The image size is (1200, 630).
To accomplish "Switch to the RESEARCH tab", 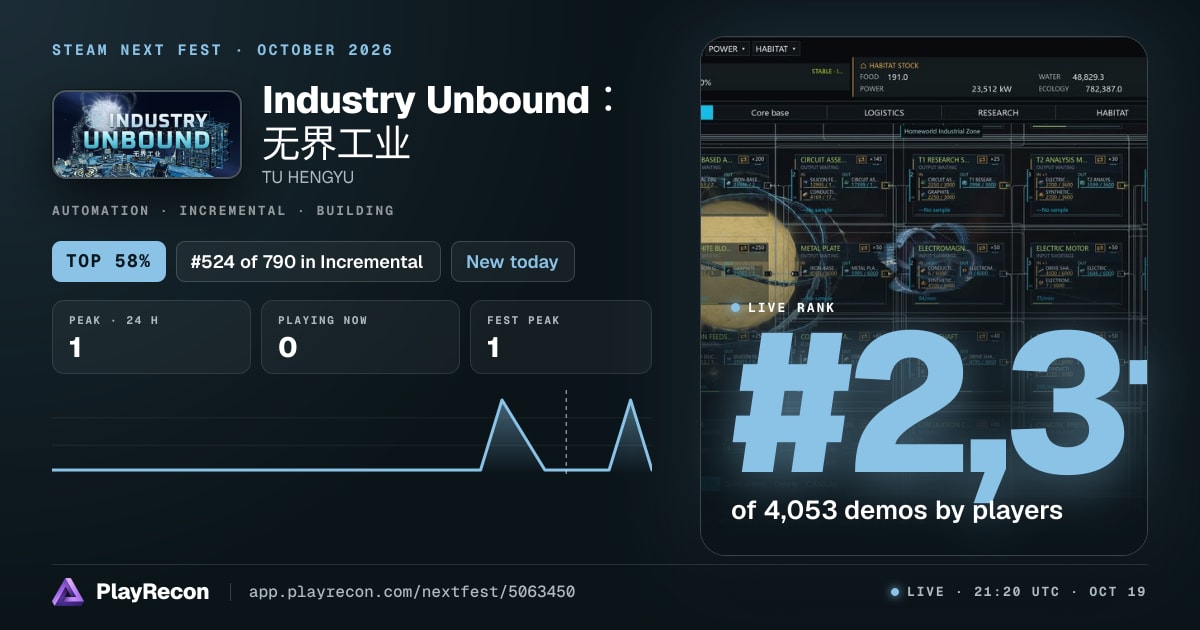I will (998, 113).
